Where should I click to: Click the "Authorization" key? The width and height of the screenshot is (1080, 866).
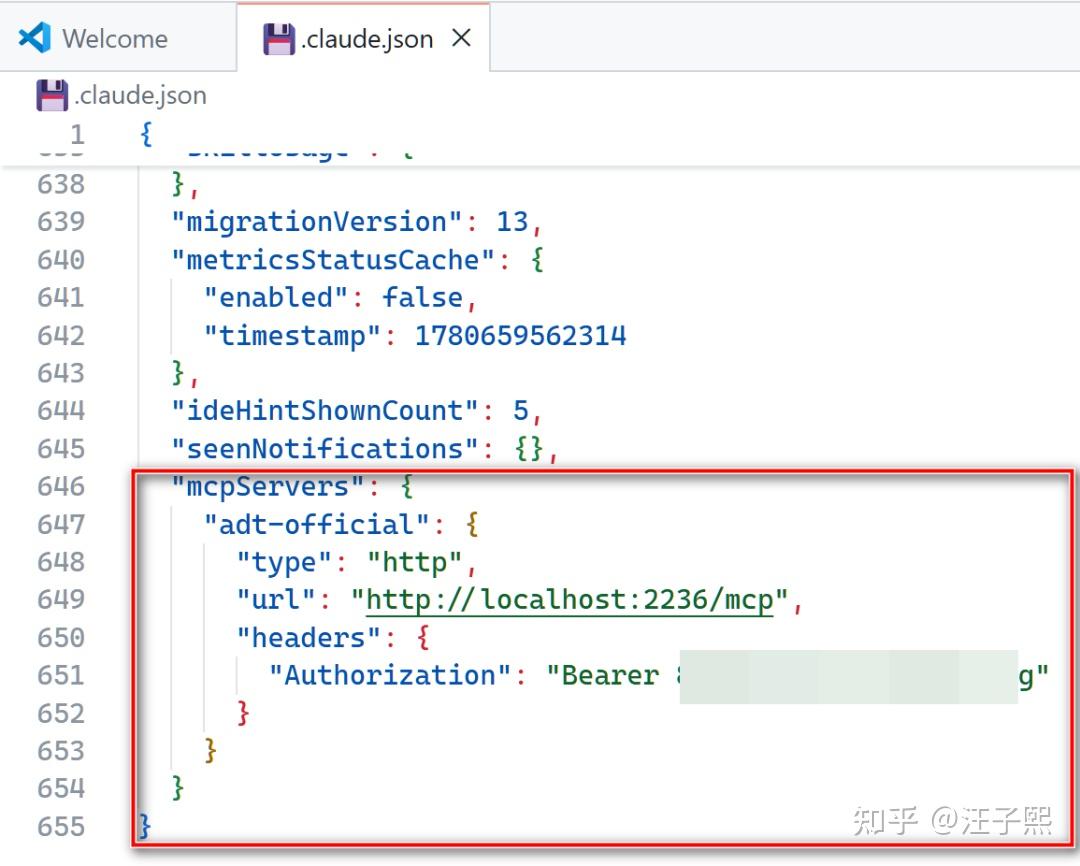(x=391, y=675)
